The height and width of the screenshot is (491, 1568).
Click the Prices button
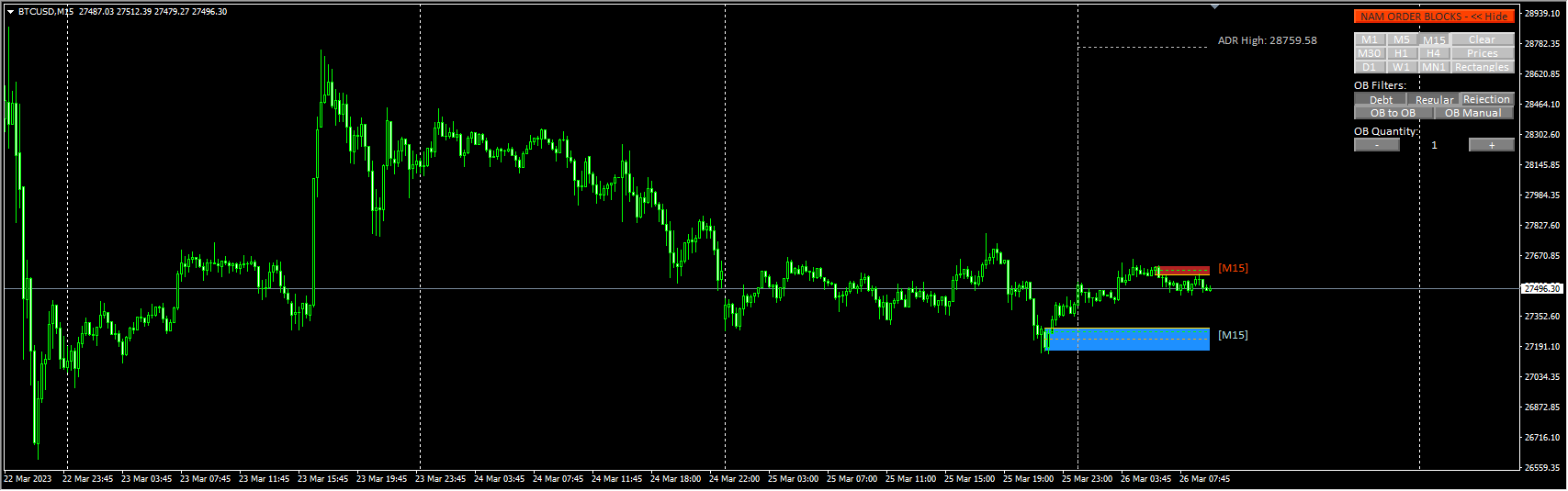click(1482, 53)
